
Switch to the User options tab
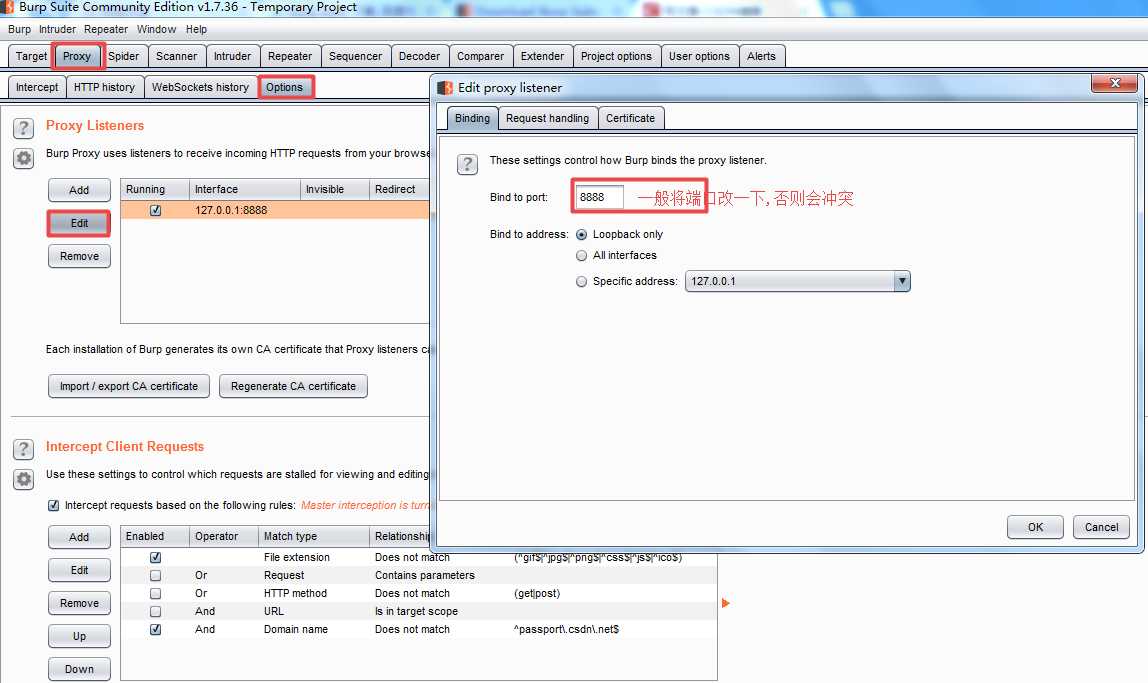pyautogui.click(x=699, y=56)
